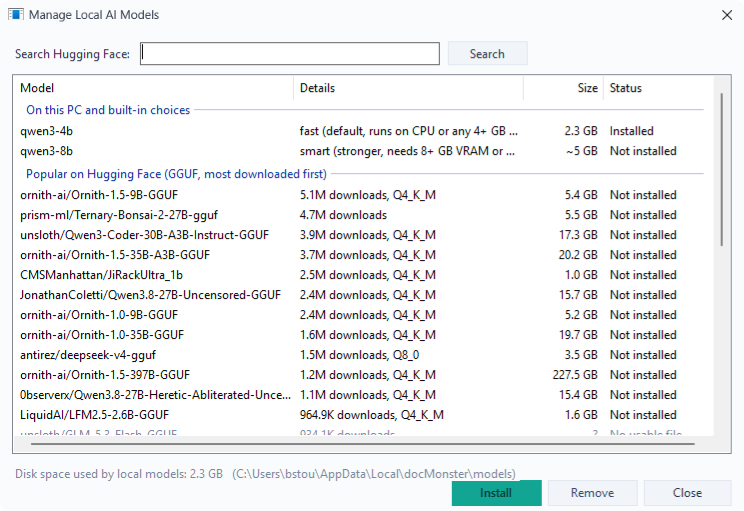Select LiquidAI/LFM2.5-2.6B-GGUF row
The image size is (744, 511).
pyautogui.click(x=363, y=415)
